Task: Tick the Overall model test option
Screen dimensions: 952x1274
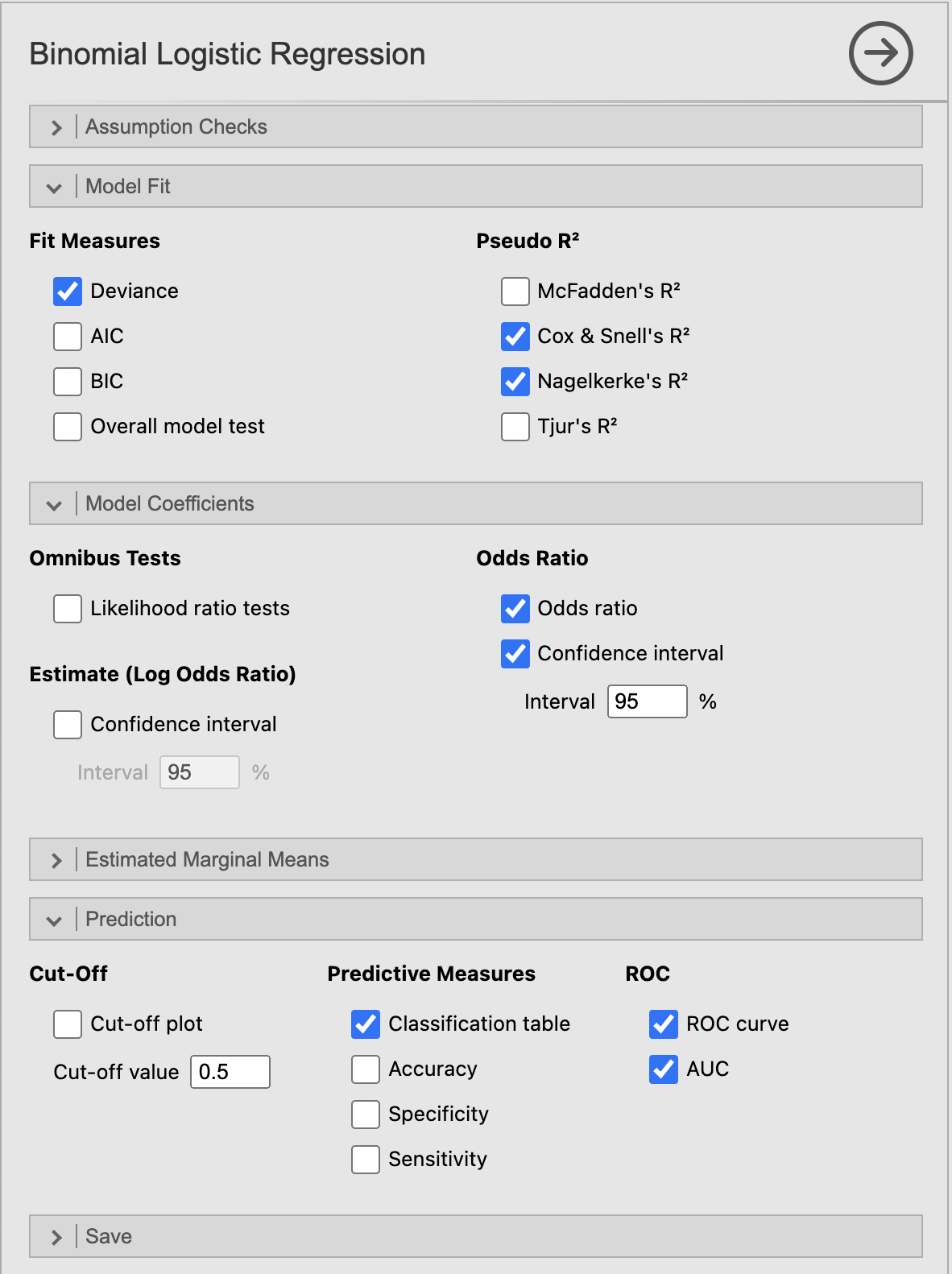Action: 68,427
